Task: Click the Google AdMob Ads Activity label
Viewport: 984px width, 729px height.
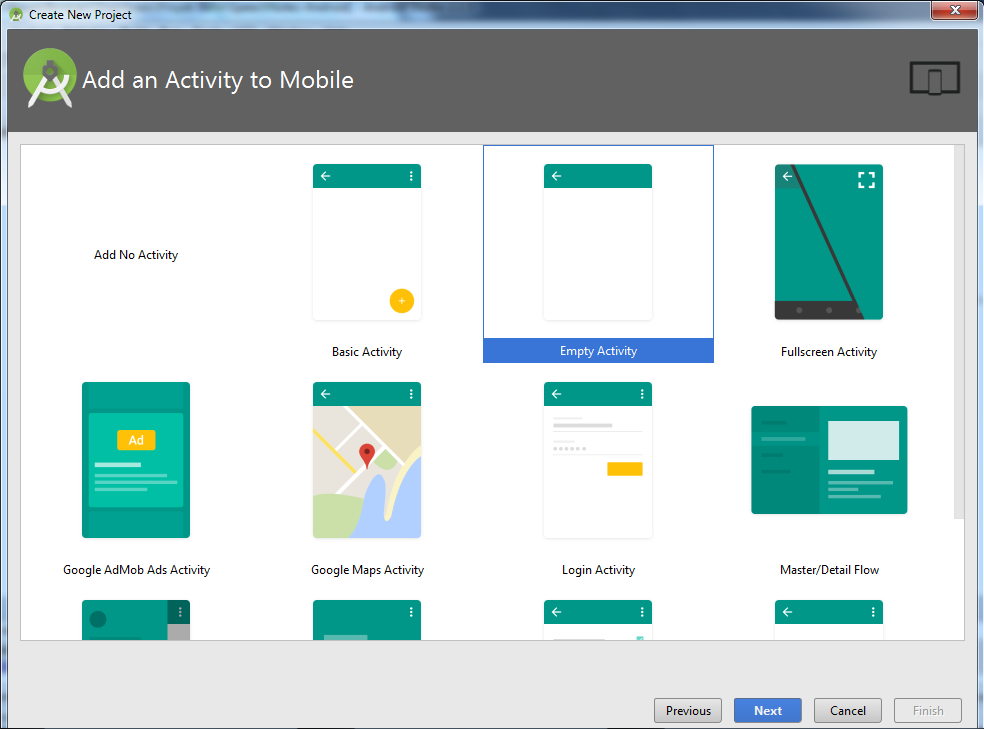Action: click(136, 570)
